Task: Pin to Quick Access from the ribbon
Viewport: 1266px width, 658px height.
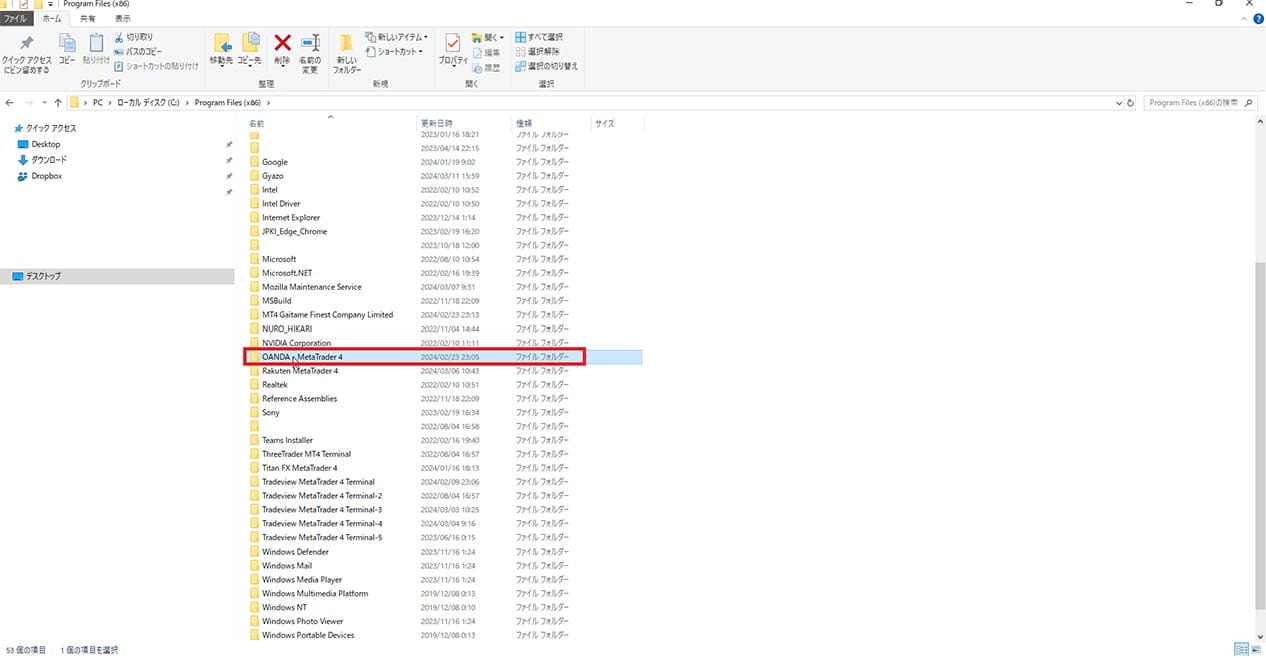Action: point(27,52)
